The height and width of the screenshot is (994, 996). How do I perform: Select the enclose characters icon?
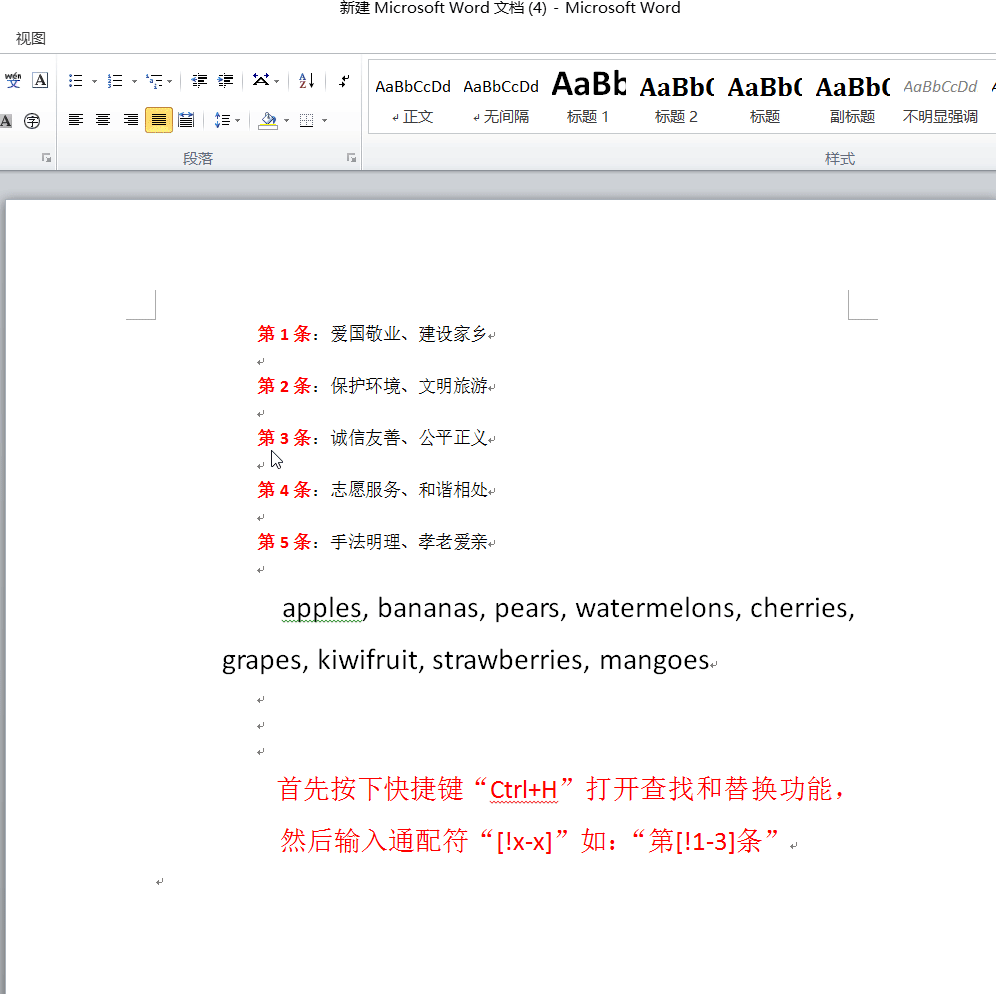pos(31,119)
